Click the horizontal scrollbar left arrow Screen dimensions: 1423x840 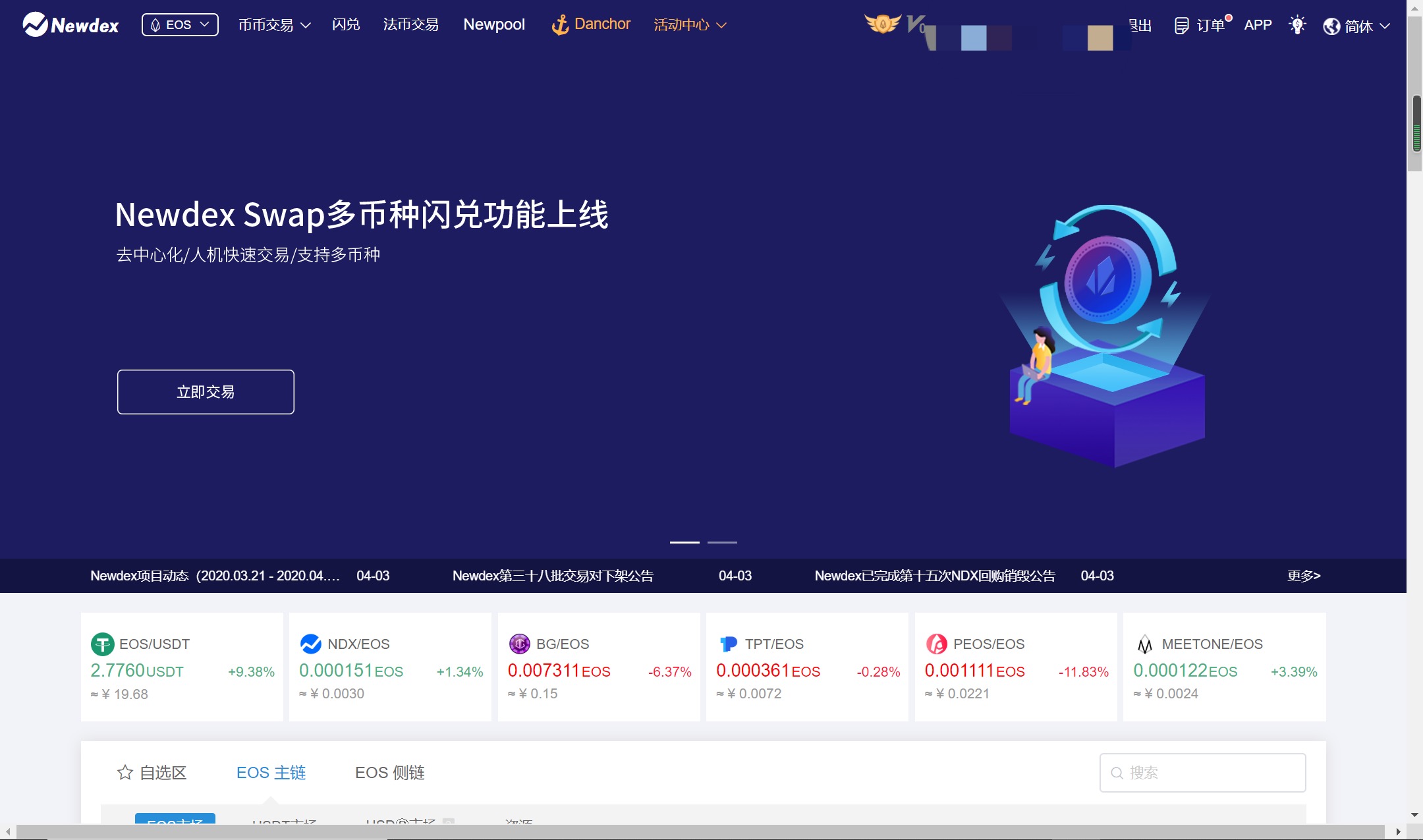coord(7,832)
